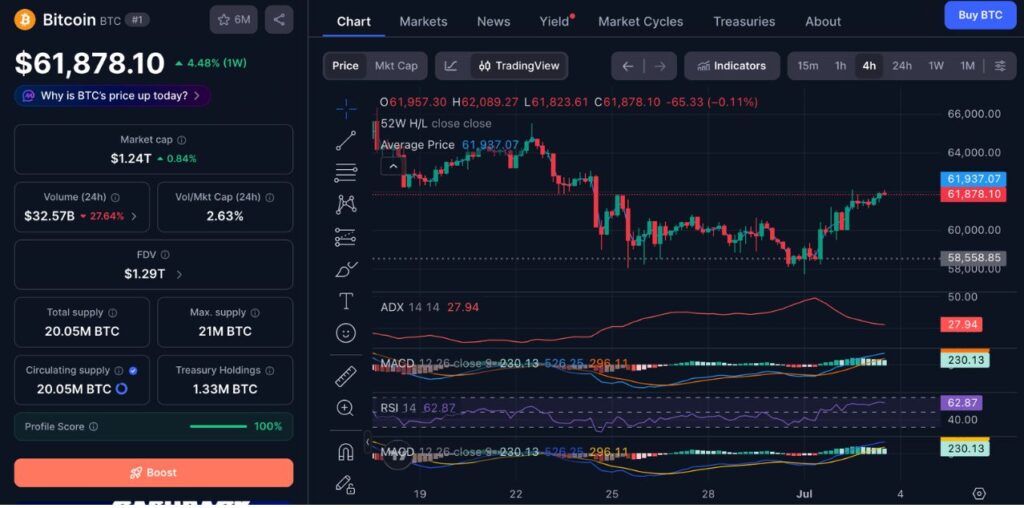The height and width of the screenshot is (508, 1024).
Task: Click the Market cap info icon
Action: 182,140
